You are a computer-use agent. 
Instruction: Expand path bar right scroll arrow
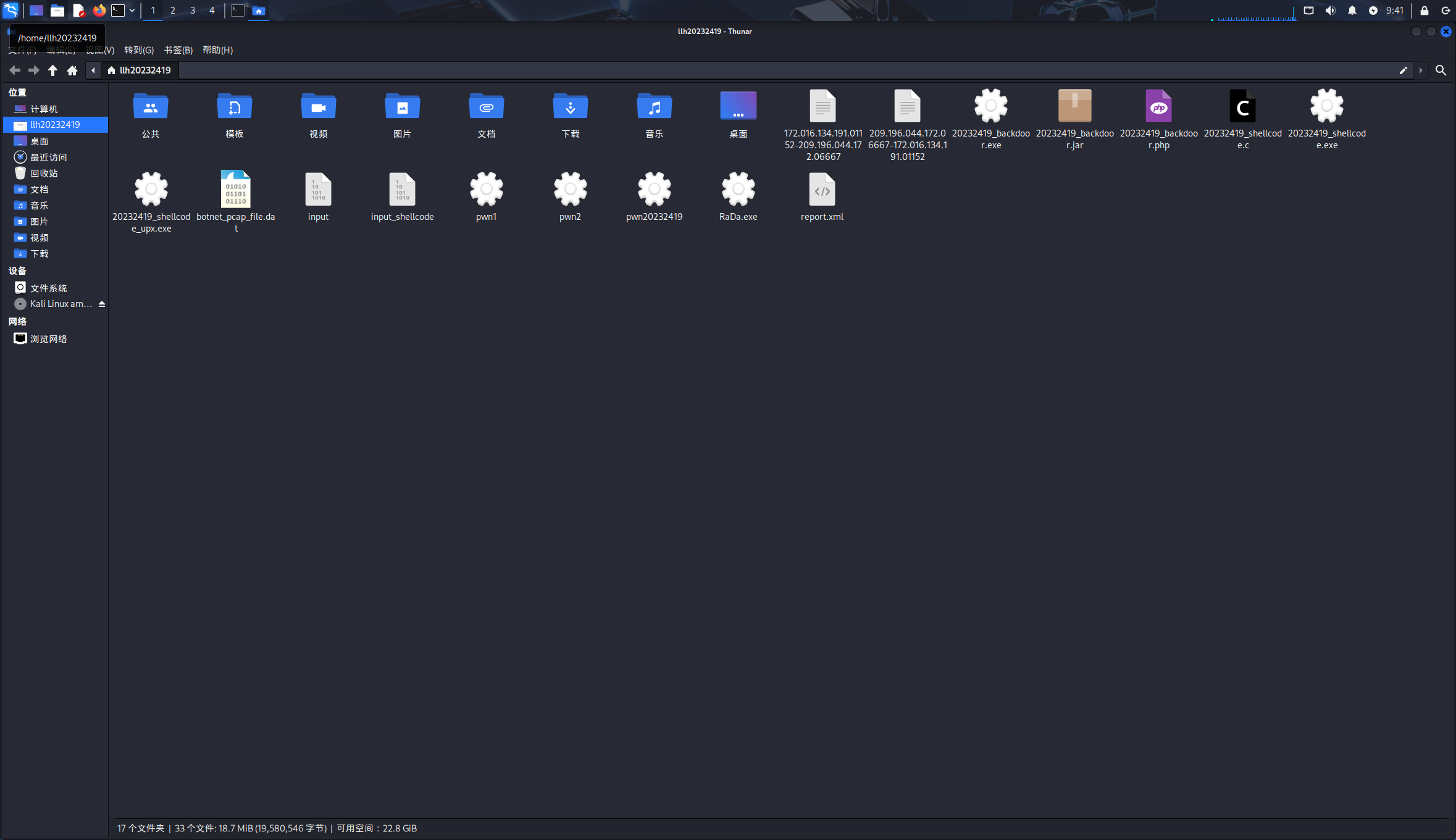click(x=1421, y=70)
